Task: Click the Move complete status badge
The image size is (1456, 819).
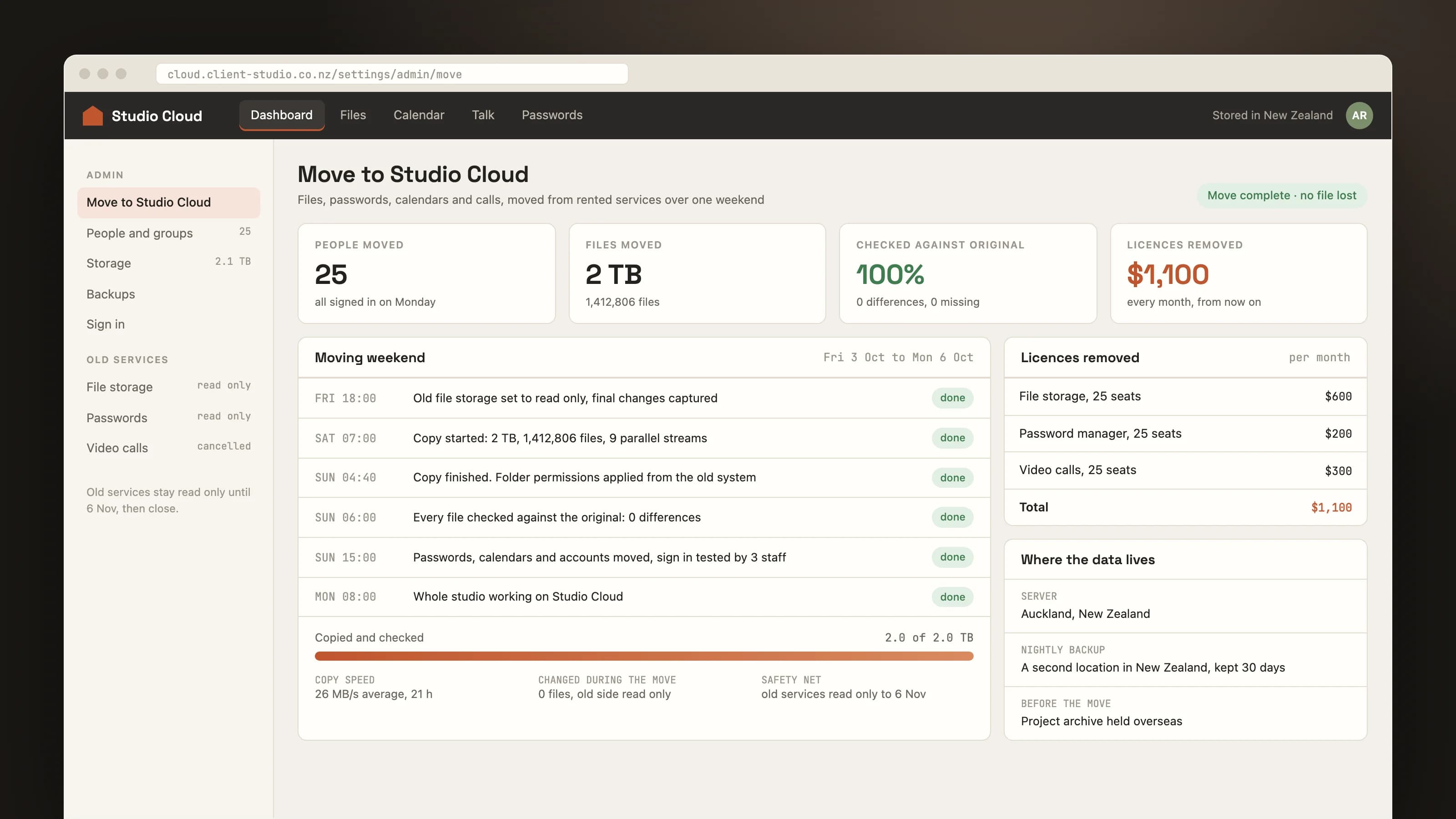Action: (1281, 196)
